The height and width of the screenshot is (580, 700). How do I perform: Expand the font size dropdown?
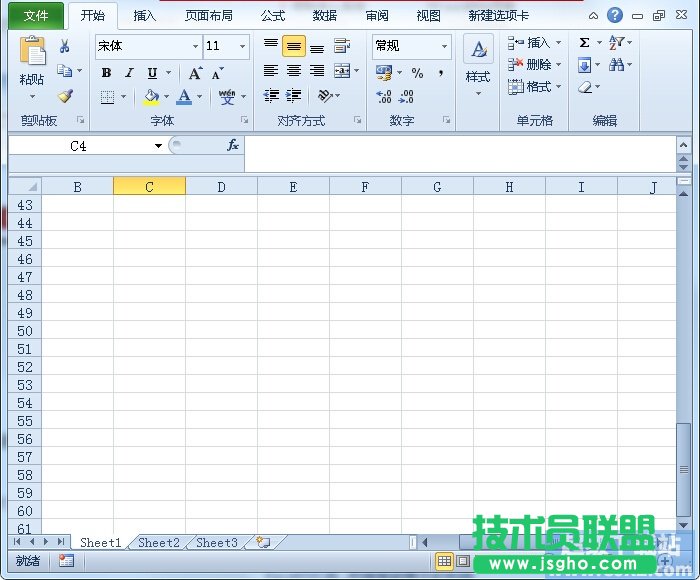click(242, 46)
